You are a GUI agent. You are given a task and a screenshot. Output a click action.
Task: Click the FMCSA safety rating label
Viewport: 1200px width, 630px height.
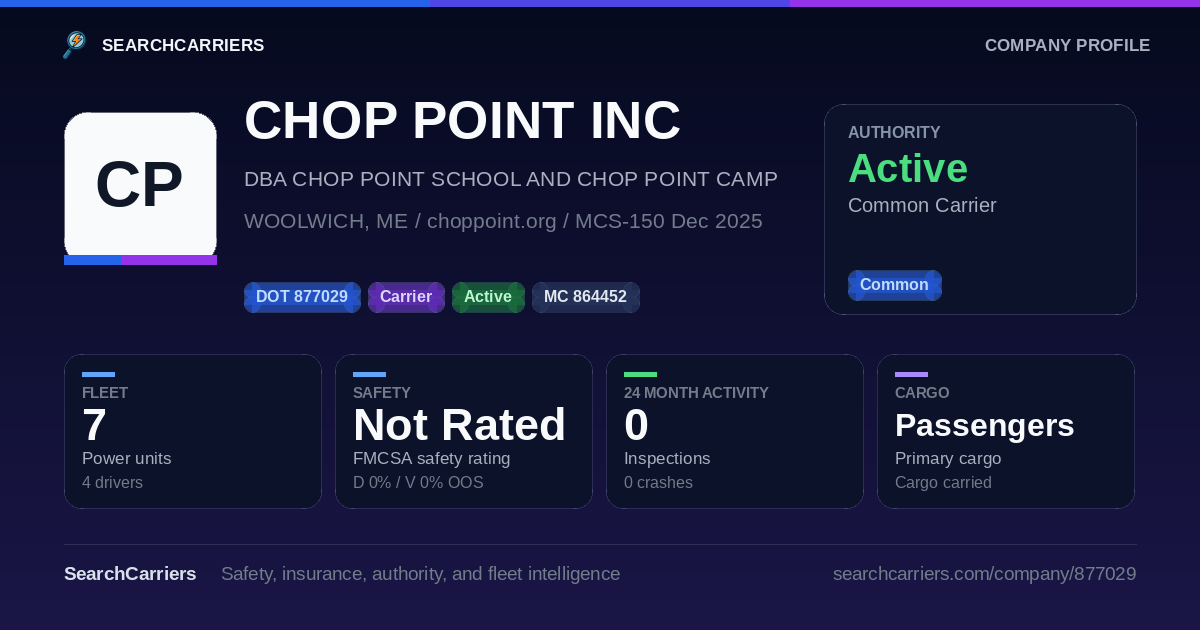click(x=431, y=458)
